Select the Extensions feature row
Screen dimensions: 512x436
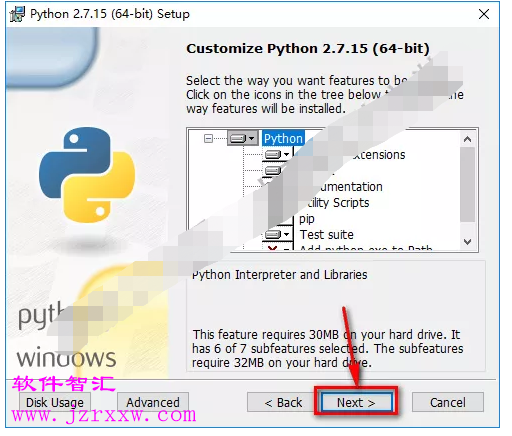[378, 155]
